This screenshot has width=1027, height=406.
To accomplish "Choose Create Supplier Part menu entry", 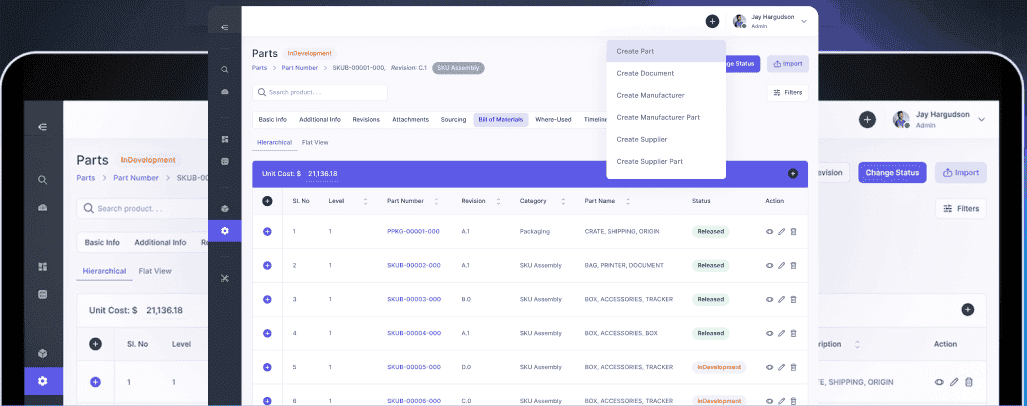I will [x=649, y=161].
